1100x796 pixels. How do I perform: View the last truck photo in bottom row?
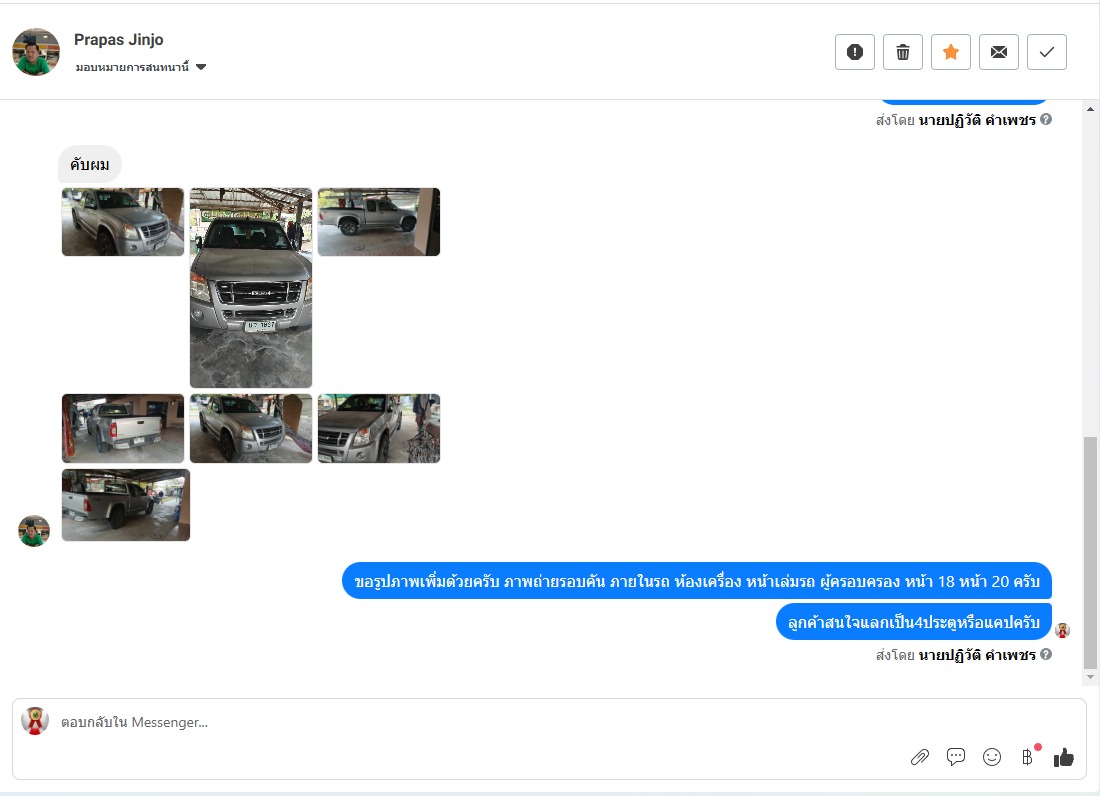[126, 505]
